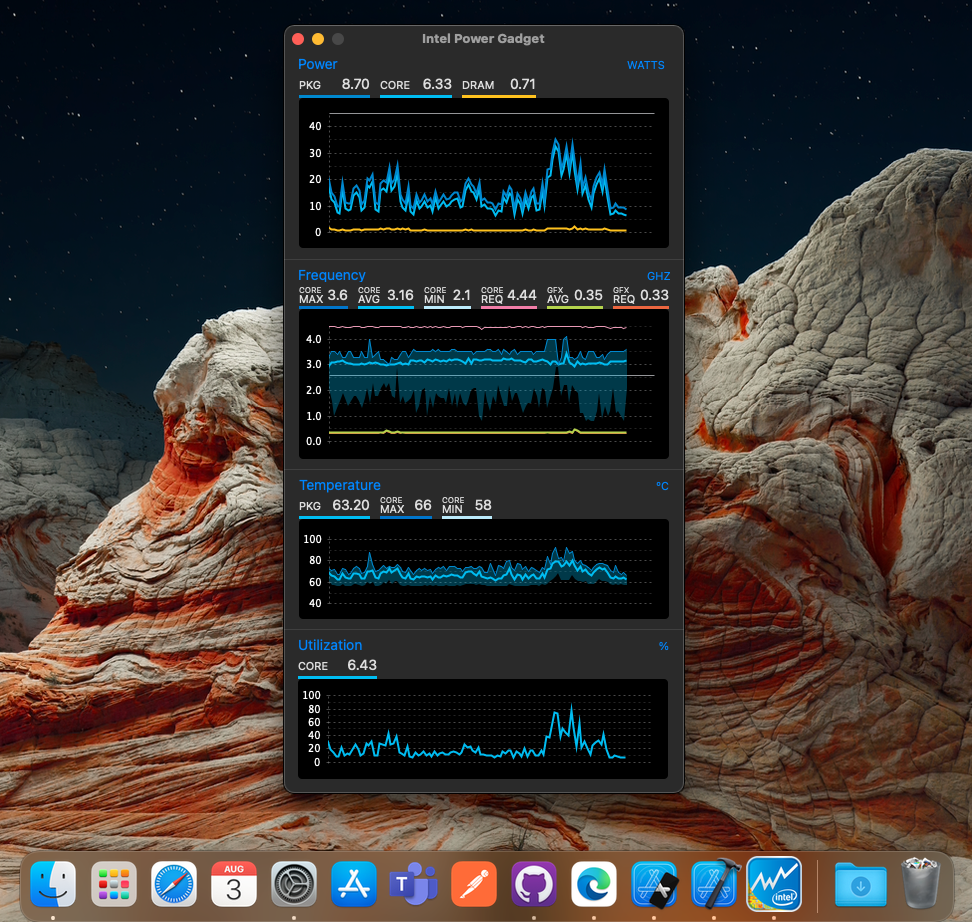Screen dimensions: 972x922
Task: Click the Frequency section heading
Action: coord(332,275)
